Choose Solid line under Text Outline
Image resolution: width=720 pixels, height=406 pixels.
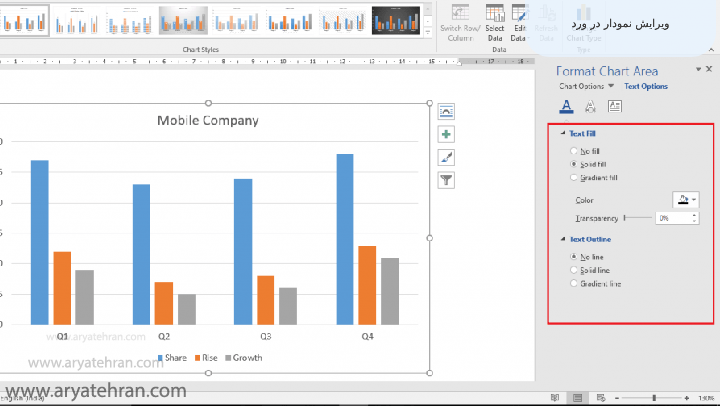(573, 270)
